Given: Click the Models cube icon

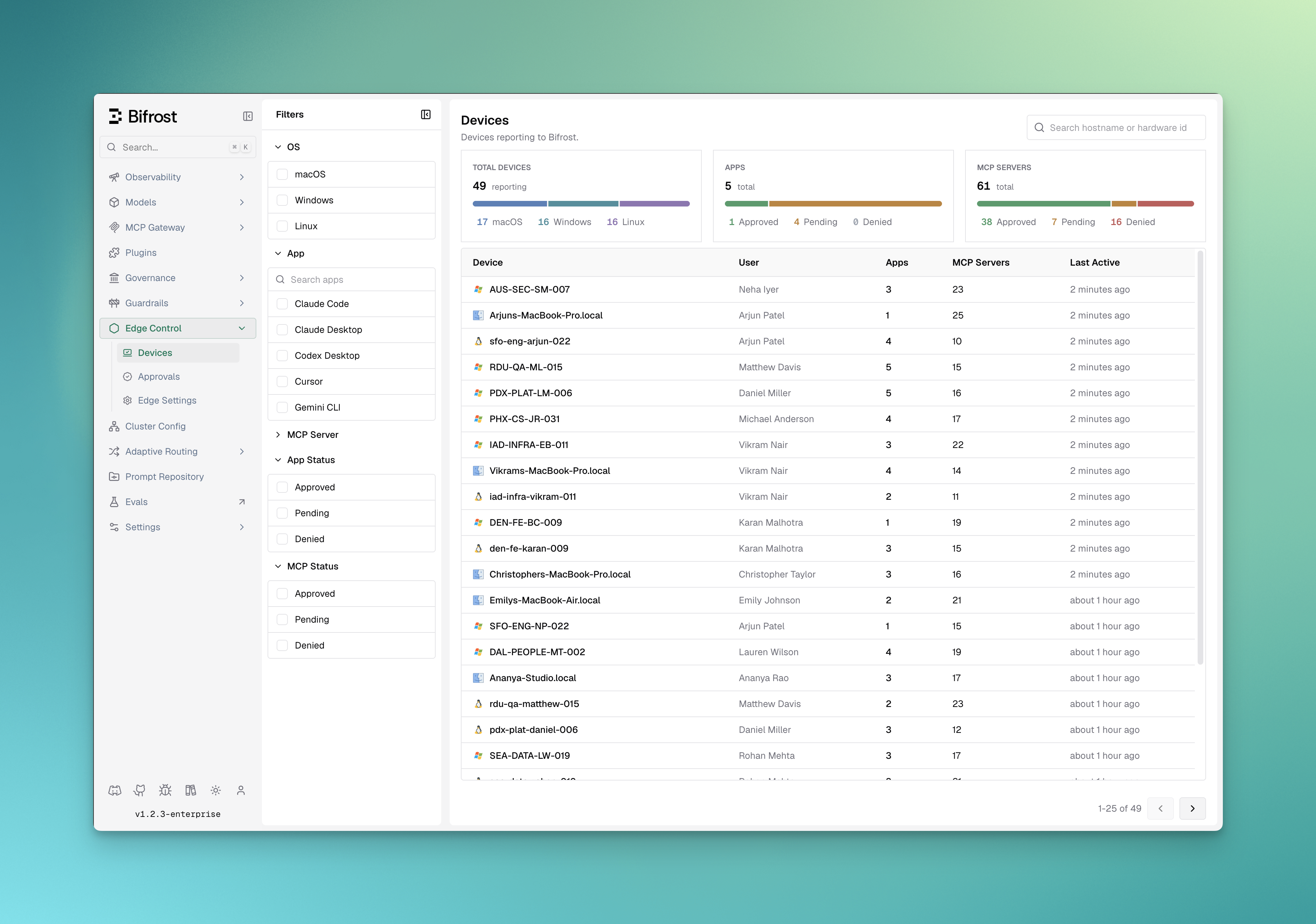Looking at the screenshot, I should (x=114, y=202).
